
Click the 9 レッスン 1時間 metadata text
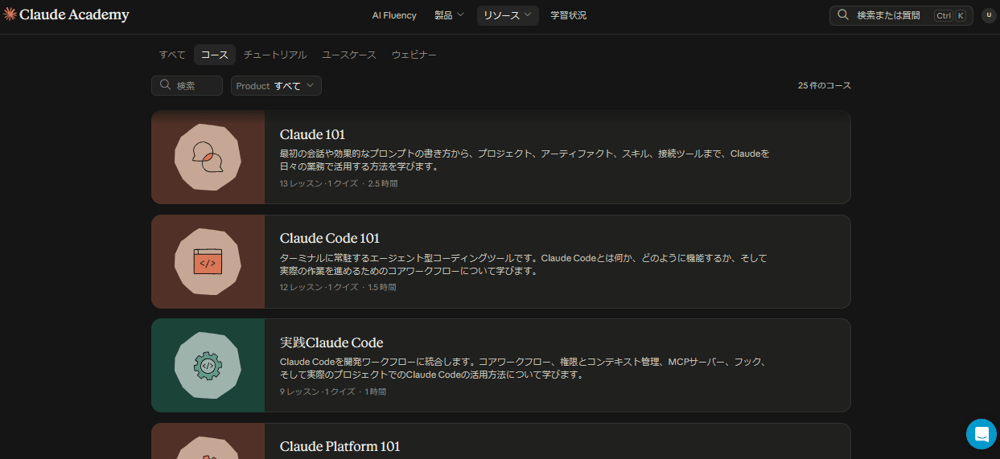333,391
